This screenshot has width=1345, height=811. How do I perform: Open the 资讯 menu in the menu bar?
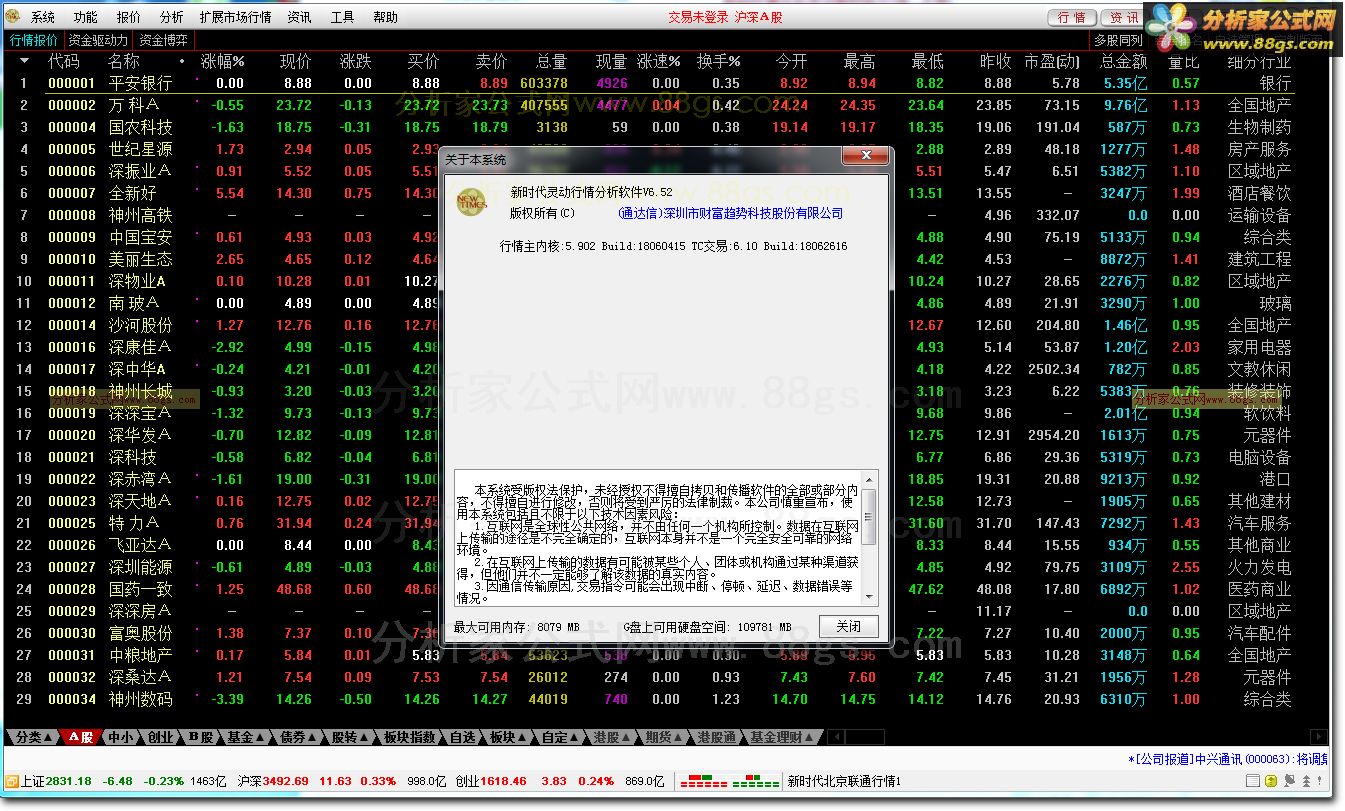click(x=299, y=17)
